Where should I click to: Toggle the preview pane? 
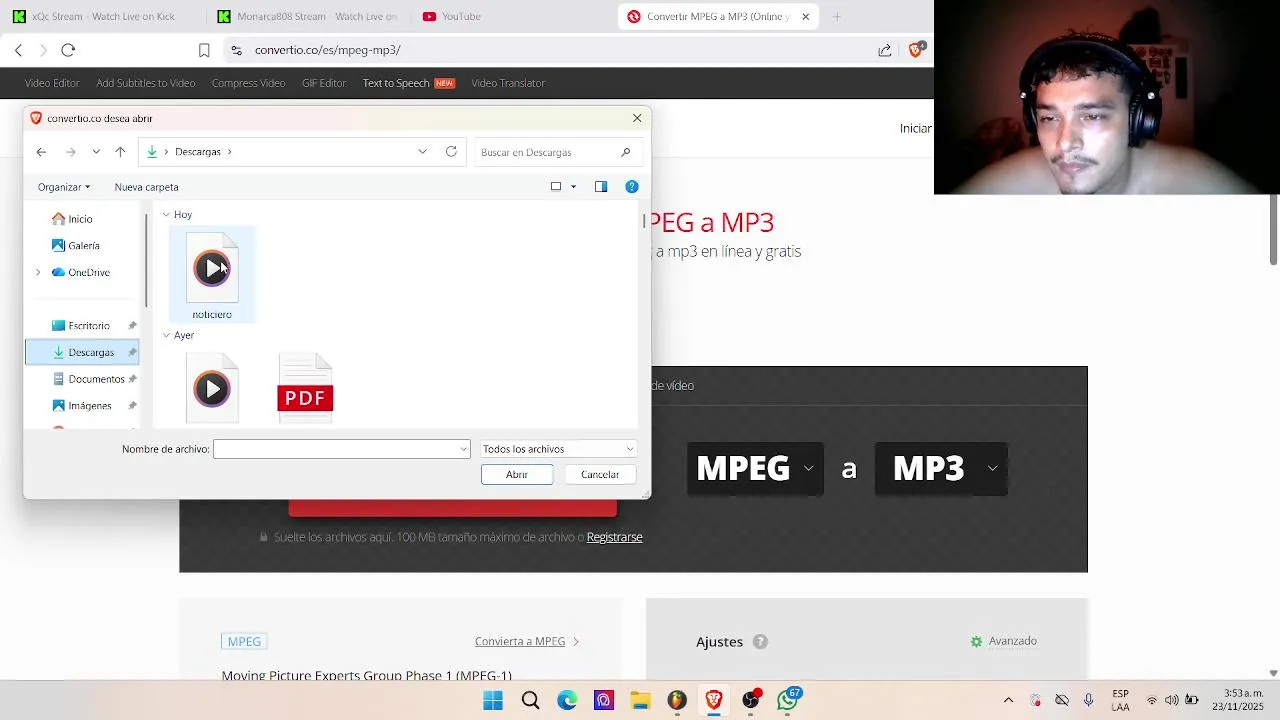coord(601,187)
